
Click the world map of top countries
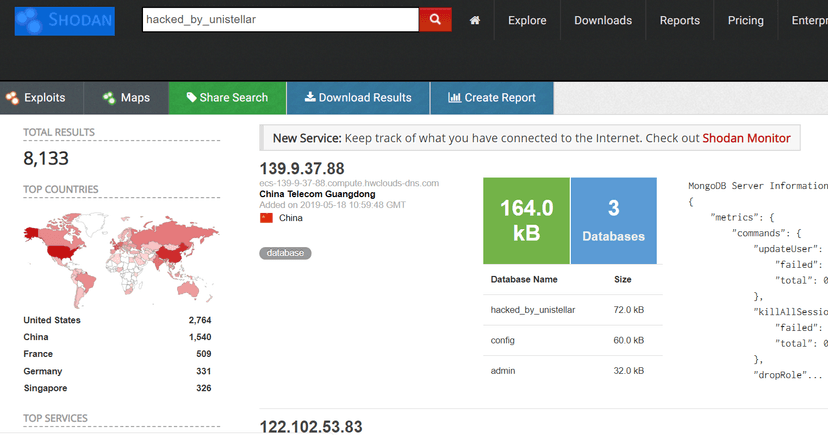click(121, 260)
